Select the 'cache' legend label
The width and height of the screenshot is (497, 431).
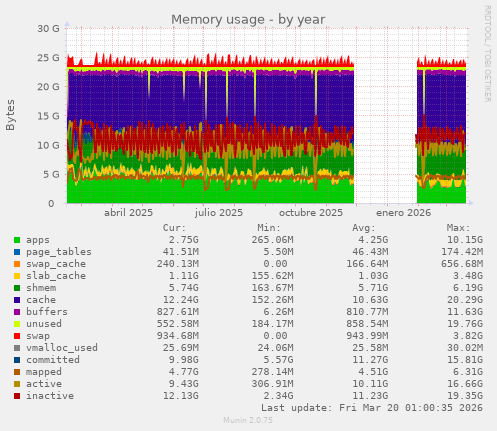coord(41,300)
